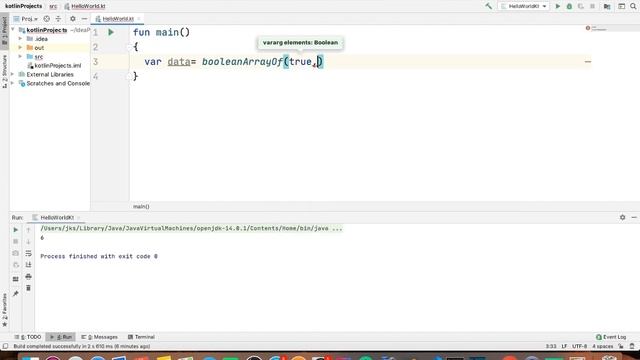640x360 pixels.
Task: Expand the src folder
Action: point(20,56)
